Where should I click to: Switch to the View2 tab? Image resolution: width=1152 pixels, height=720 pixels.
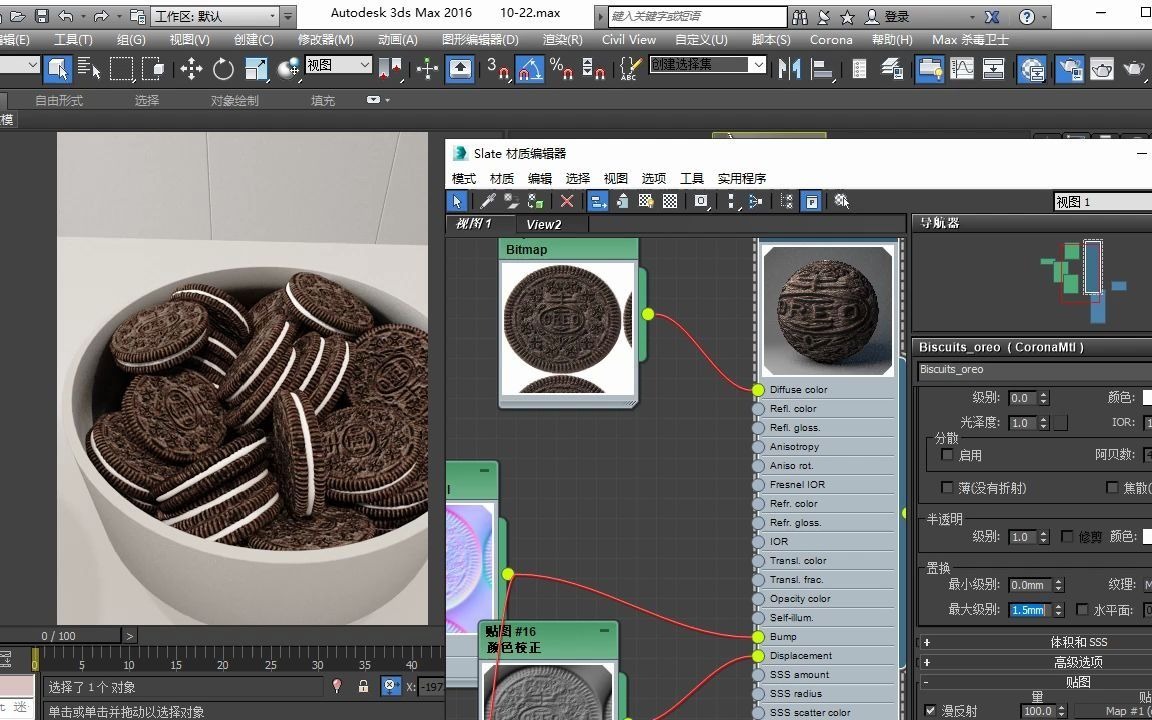[x=544, y=224]
